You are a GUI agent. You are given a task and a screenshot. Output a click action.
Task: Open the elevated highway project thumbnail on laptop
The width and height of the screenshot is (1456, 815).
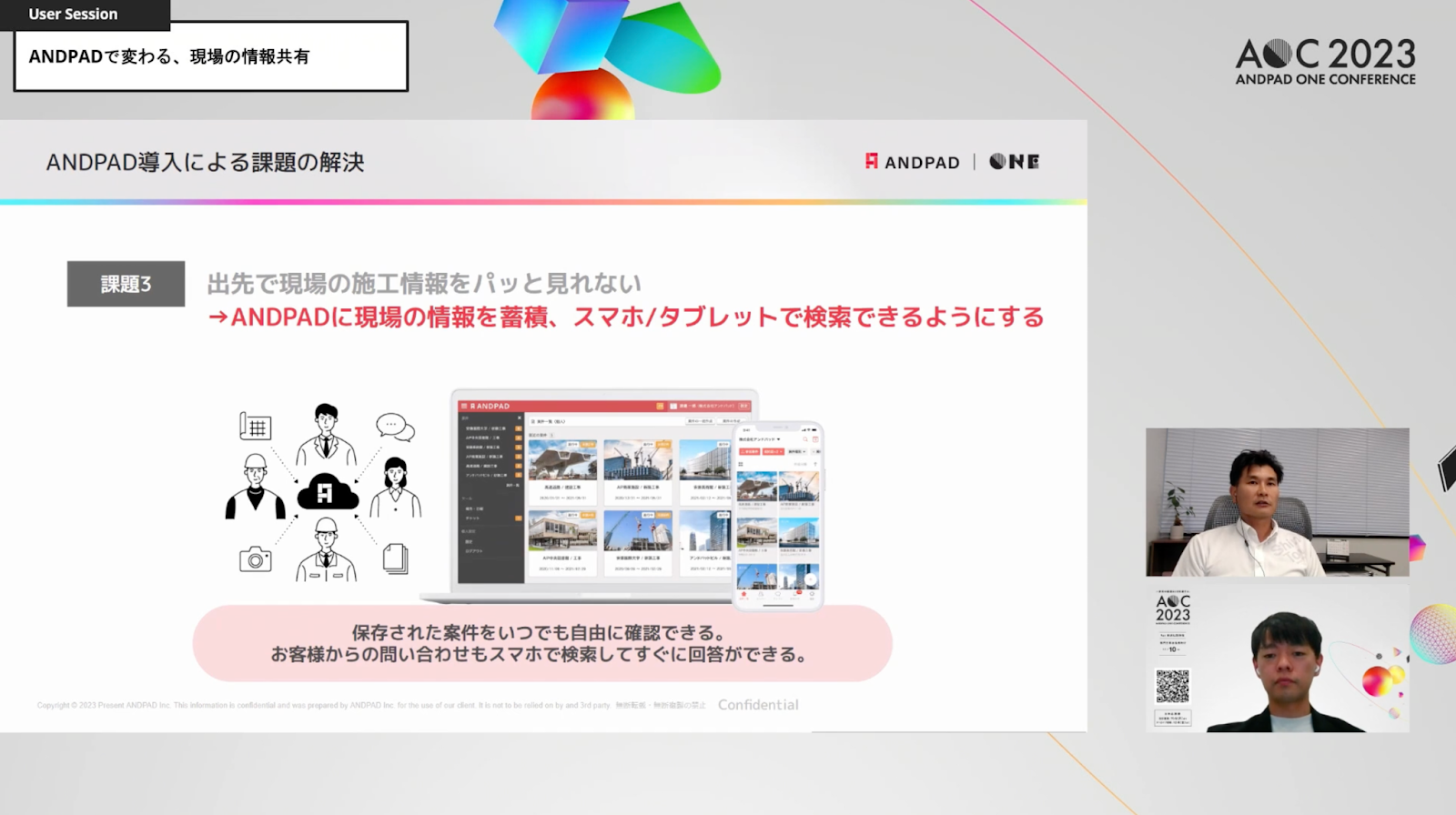(x=562, y=460)
